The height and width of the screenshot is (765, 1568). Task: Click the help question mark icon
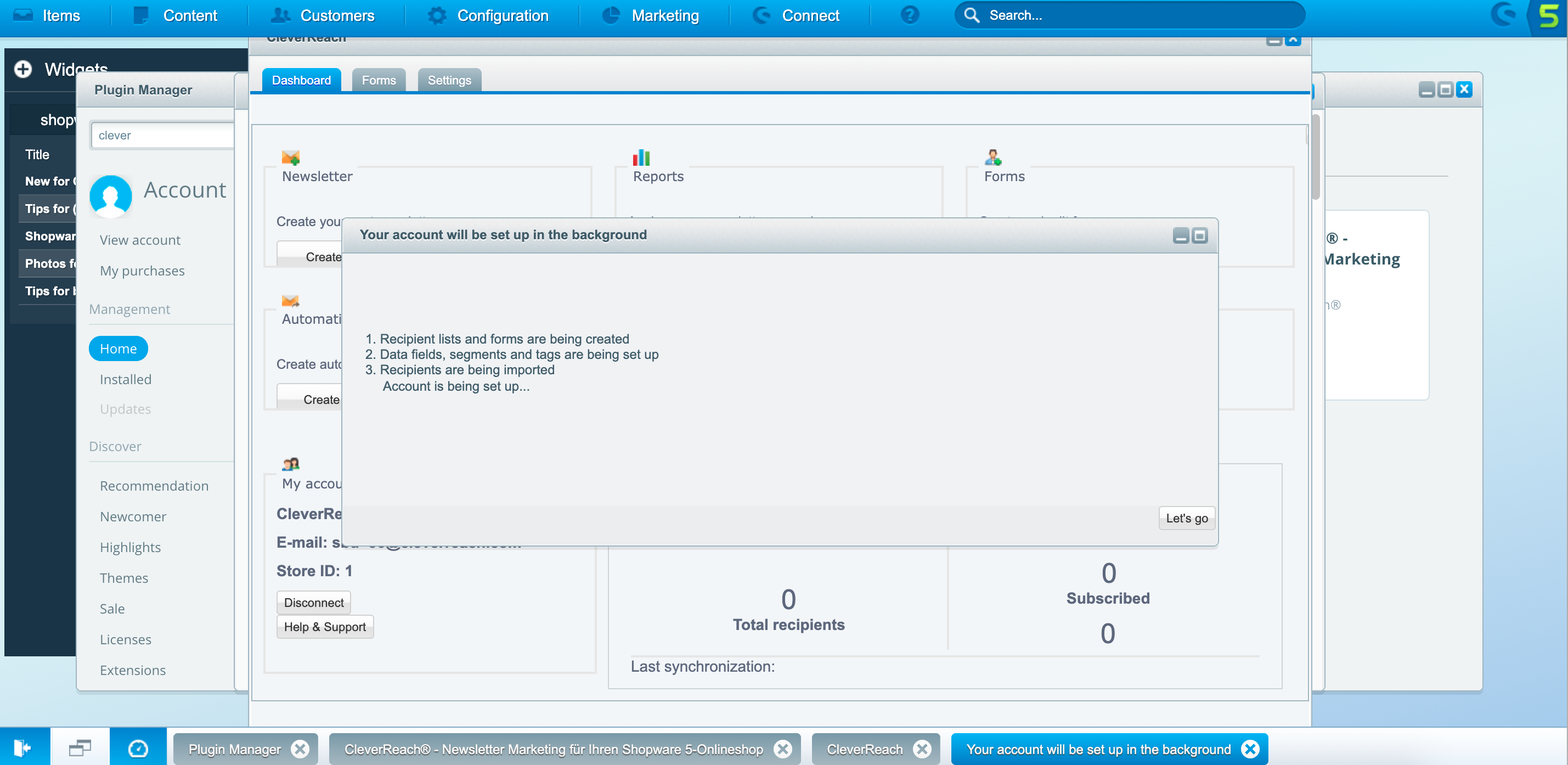tap(910, 15)
